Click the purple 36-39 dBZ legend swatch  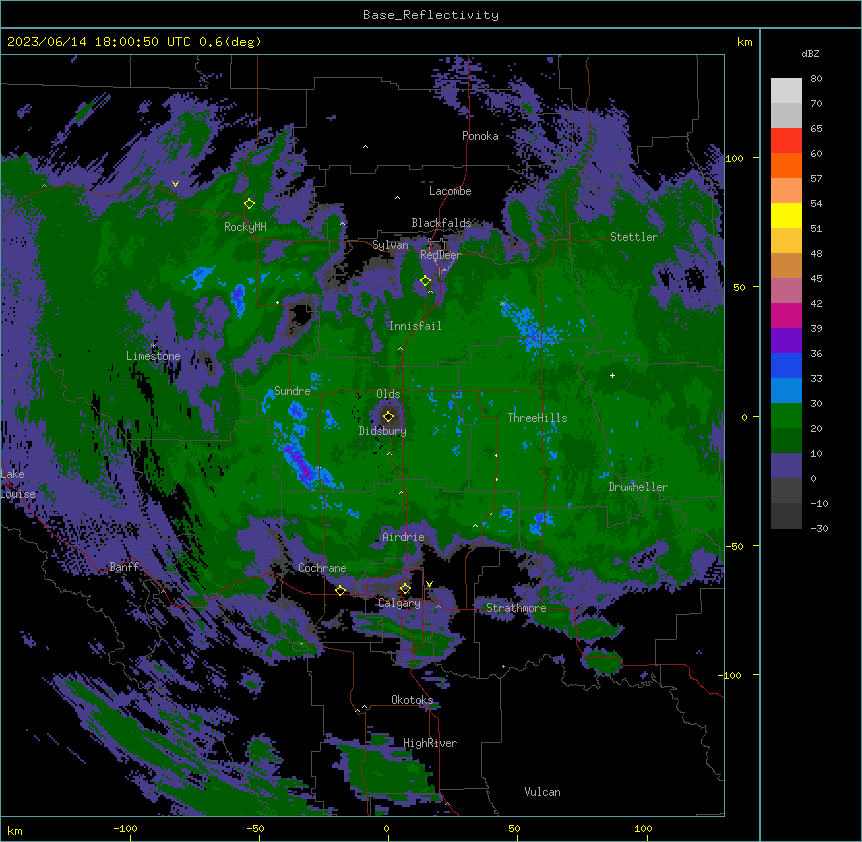tap(786, 341)
